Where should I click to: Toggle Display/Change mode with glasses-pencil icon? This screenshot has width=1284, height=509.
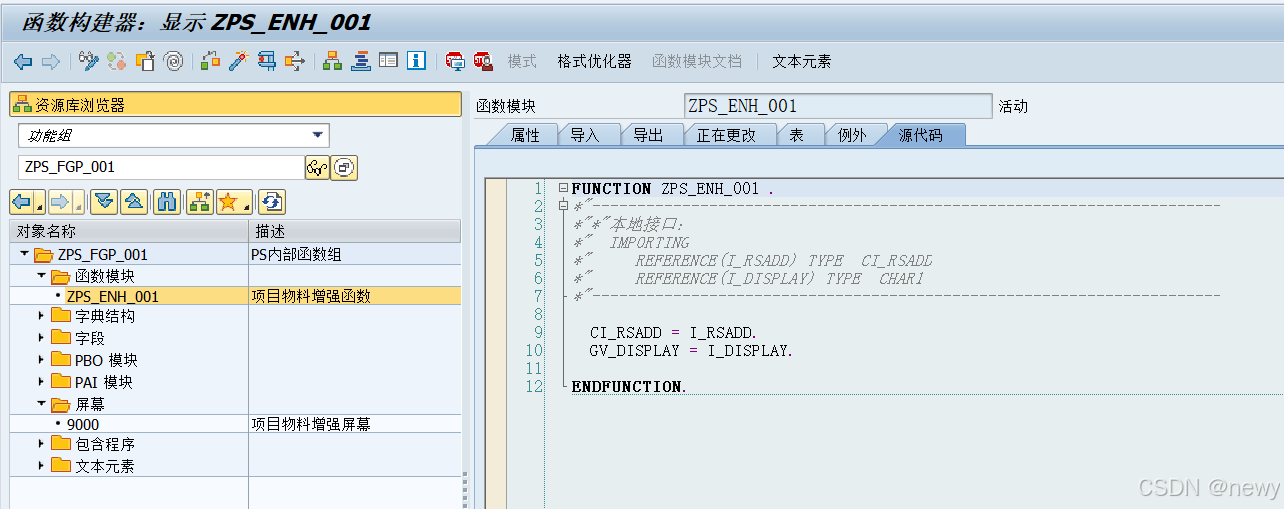[89, 61]
